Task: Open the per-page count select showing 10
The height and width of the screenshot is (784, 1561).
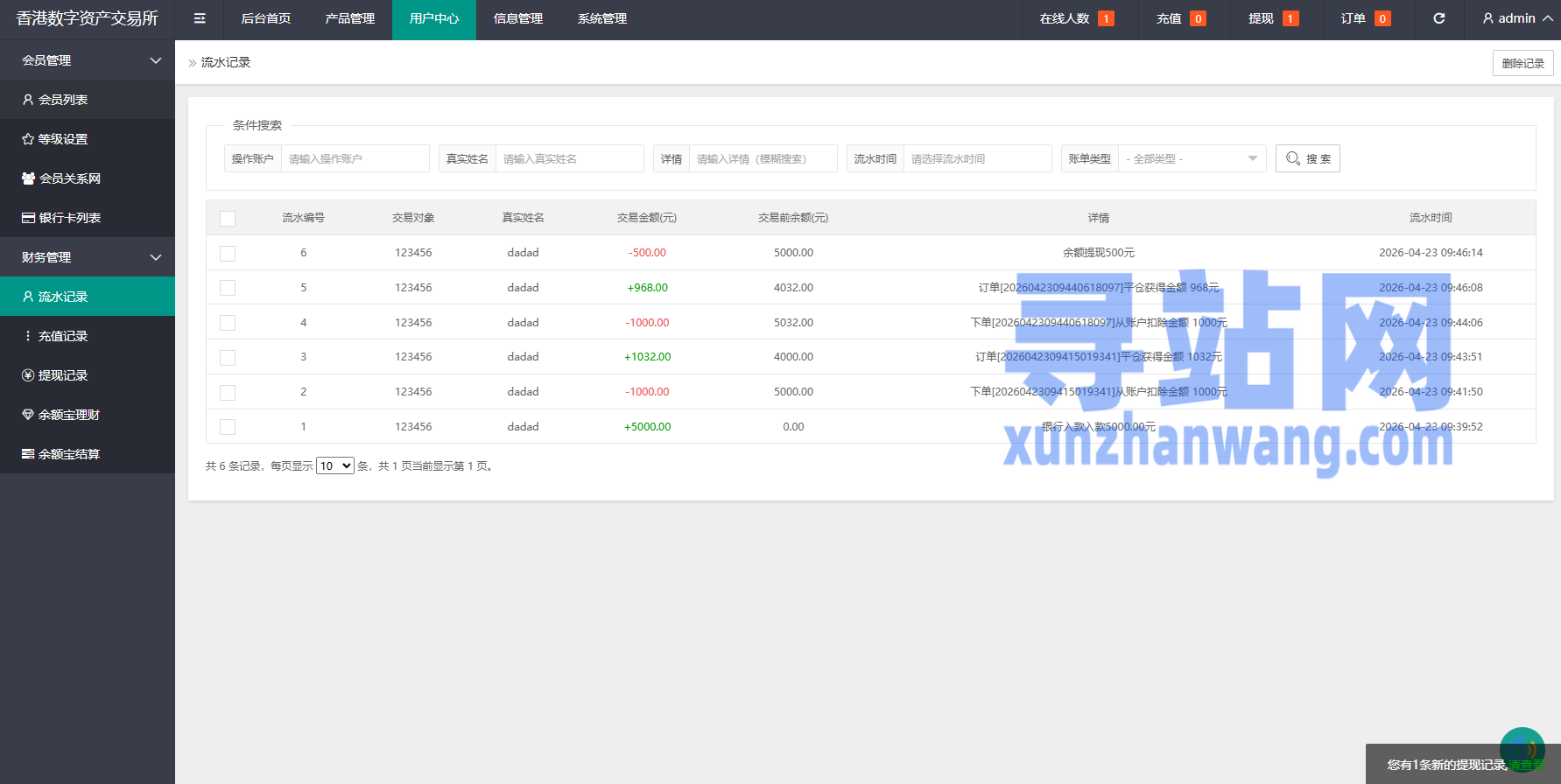Action: [334, 465]
